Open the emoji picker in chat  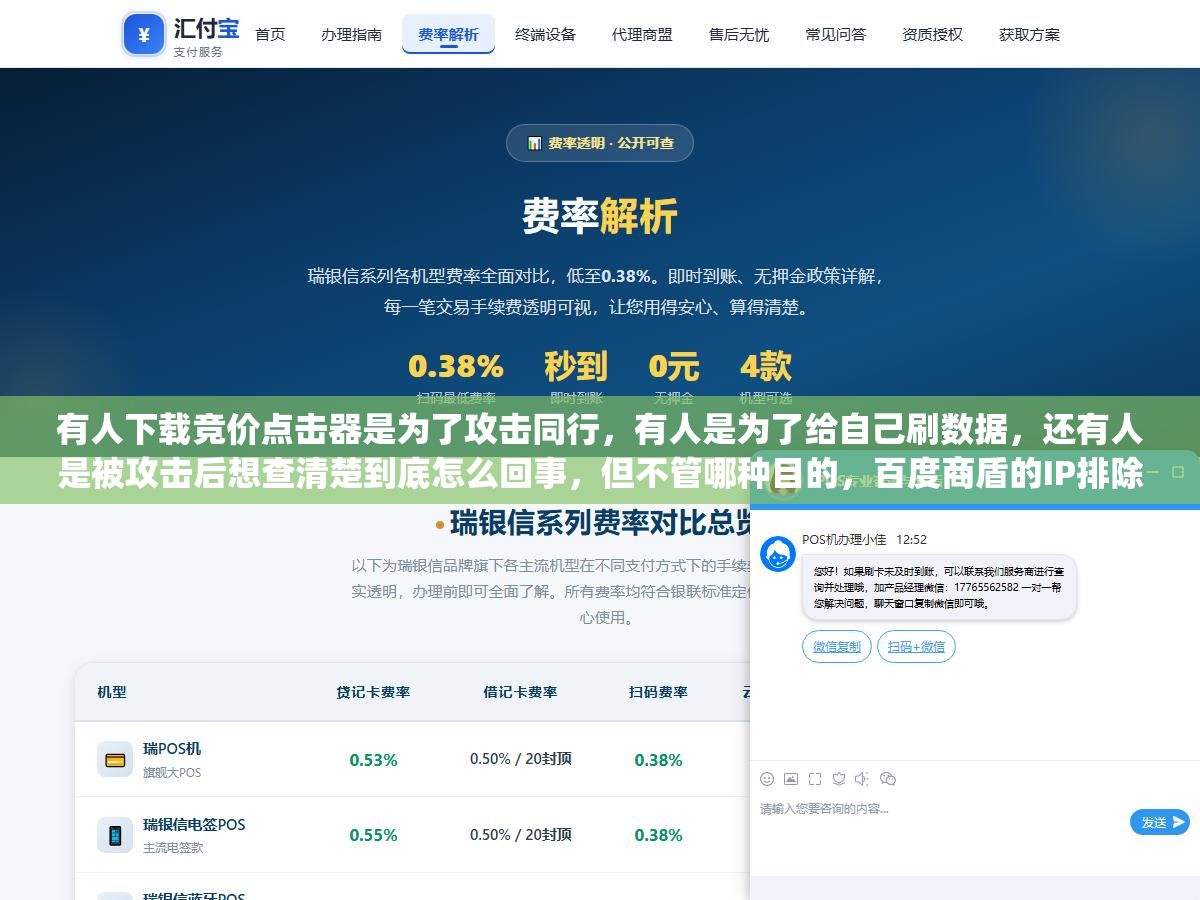coord(767,778)
